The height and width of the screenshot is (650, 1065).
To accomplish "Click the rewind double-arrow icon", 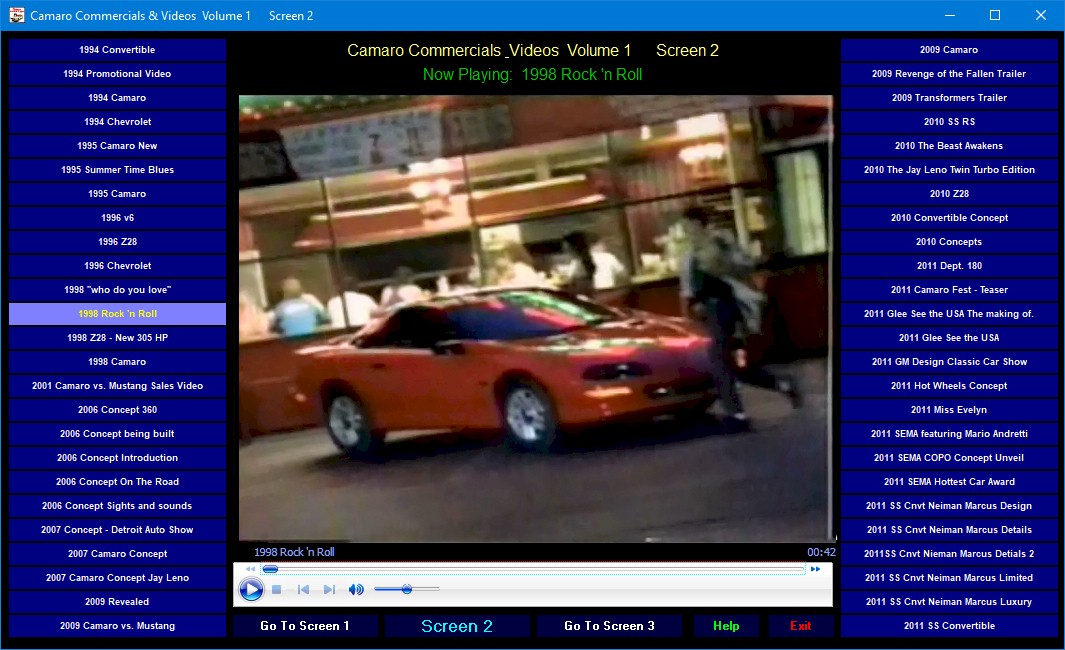I will pyautogui.click(x=250, y=568).
